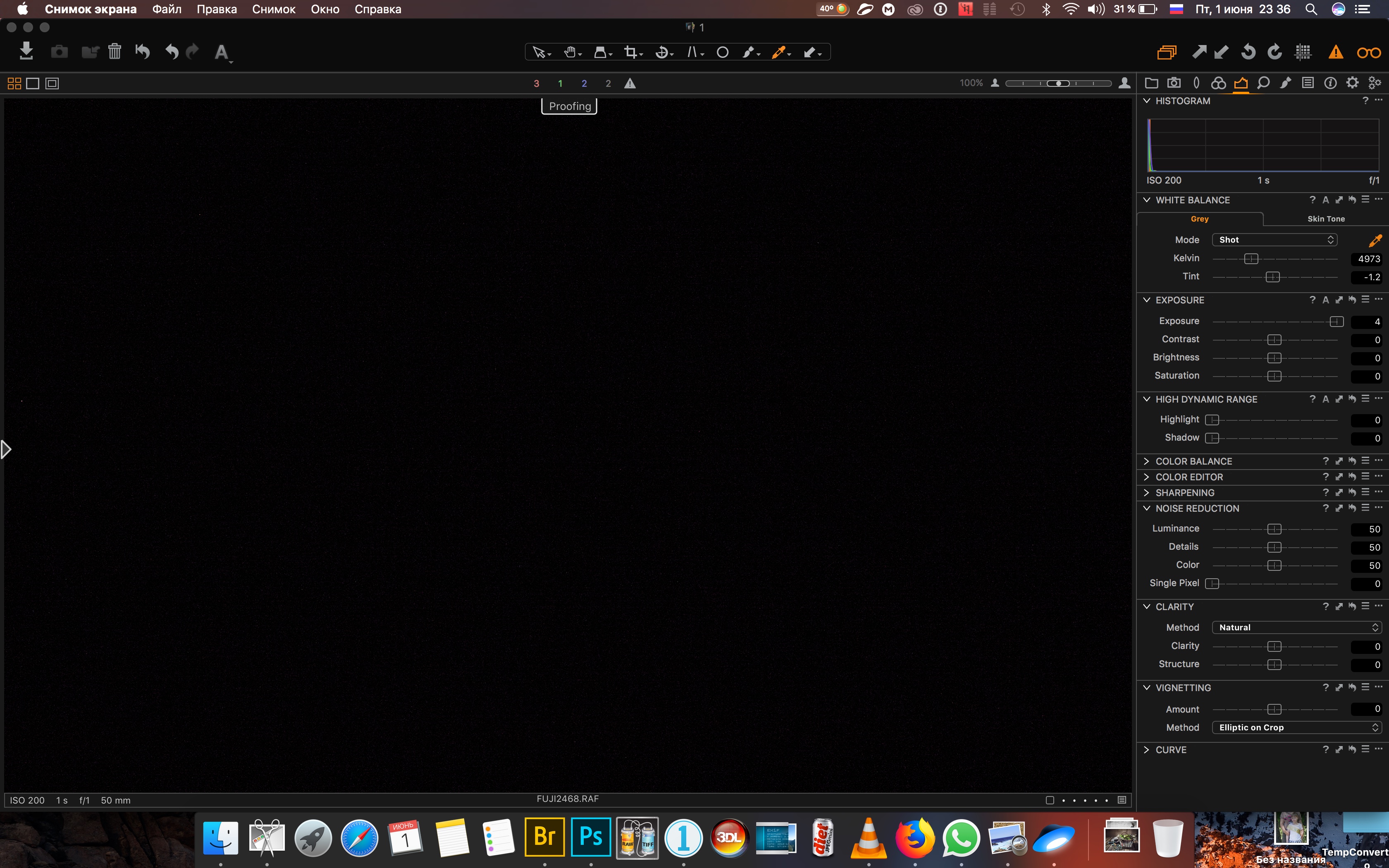Click the Luminance value field
Viewport: 1389px width, 868px height.
(x=1366, y=529)
